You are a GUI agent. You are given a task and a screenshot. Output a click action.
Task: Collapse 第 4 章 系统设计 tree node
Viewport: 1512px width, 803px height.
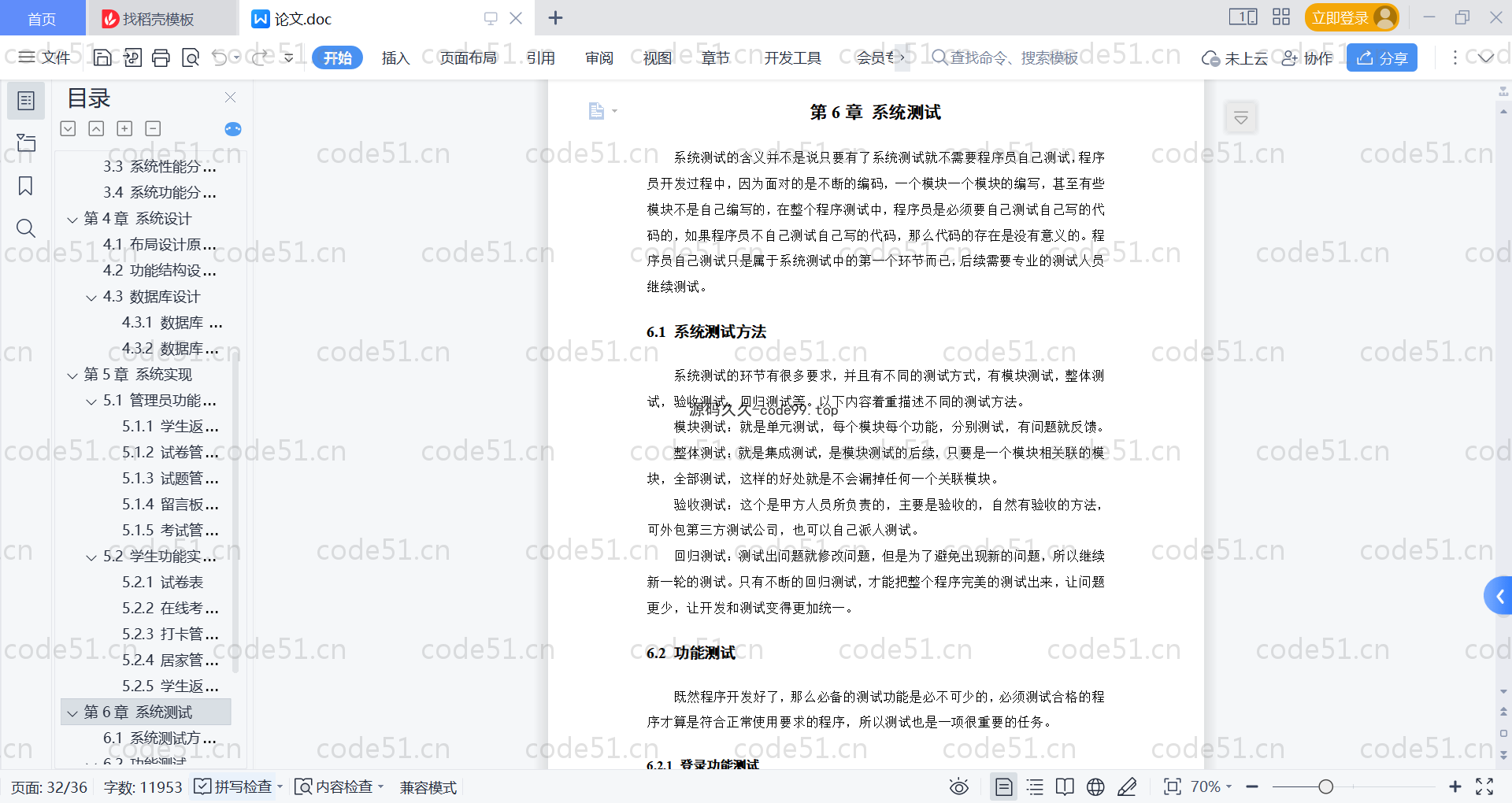[72, 219]
